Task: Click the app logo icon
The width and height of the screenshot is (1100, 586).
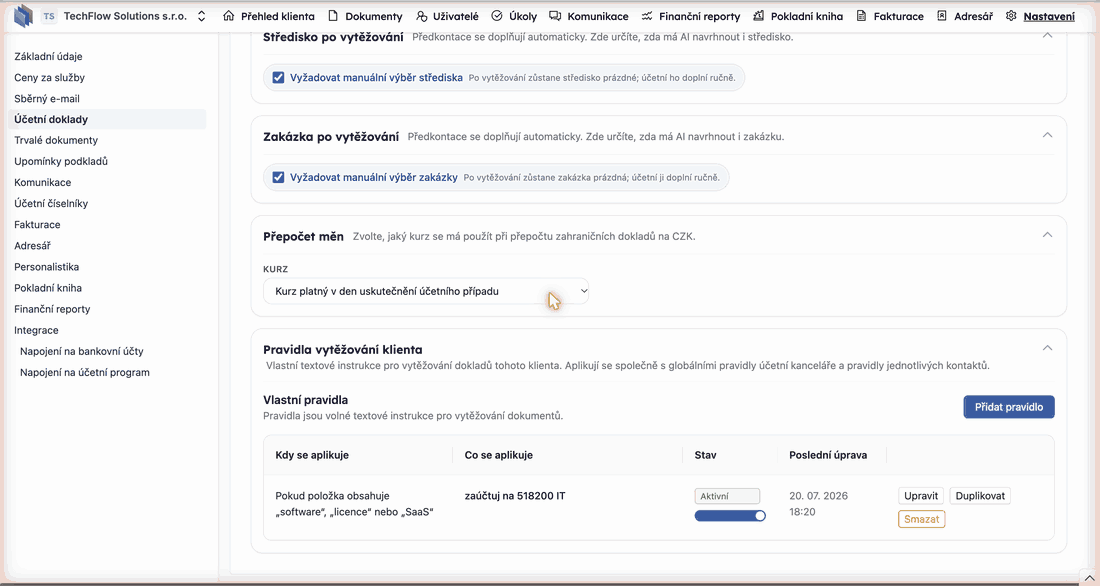Action: [23, 15]
